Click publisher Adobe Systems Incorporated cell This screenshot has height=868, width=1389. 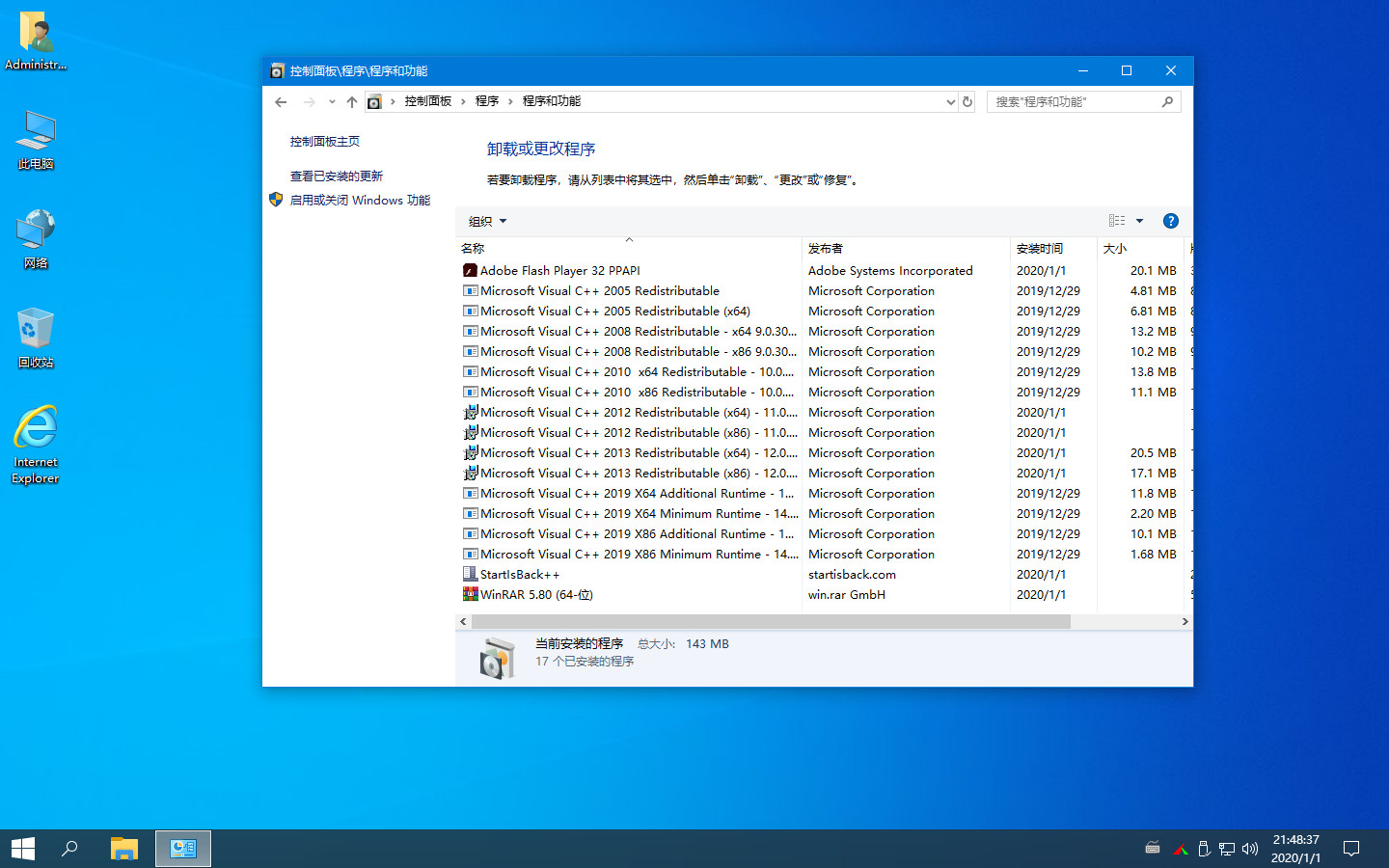click(x=890, y=271)
